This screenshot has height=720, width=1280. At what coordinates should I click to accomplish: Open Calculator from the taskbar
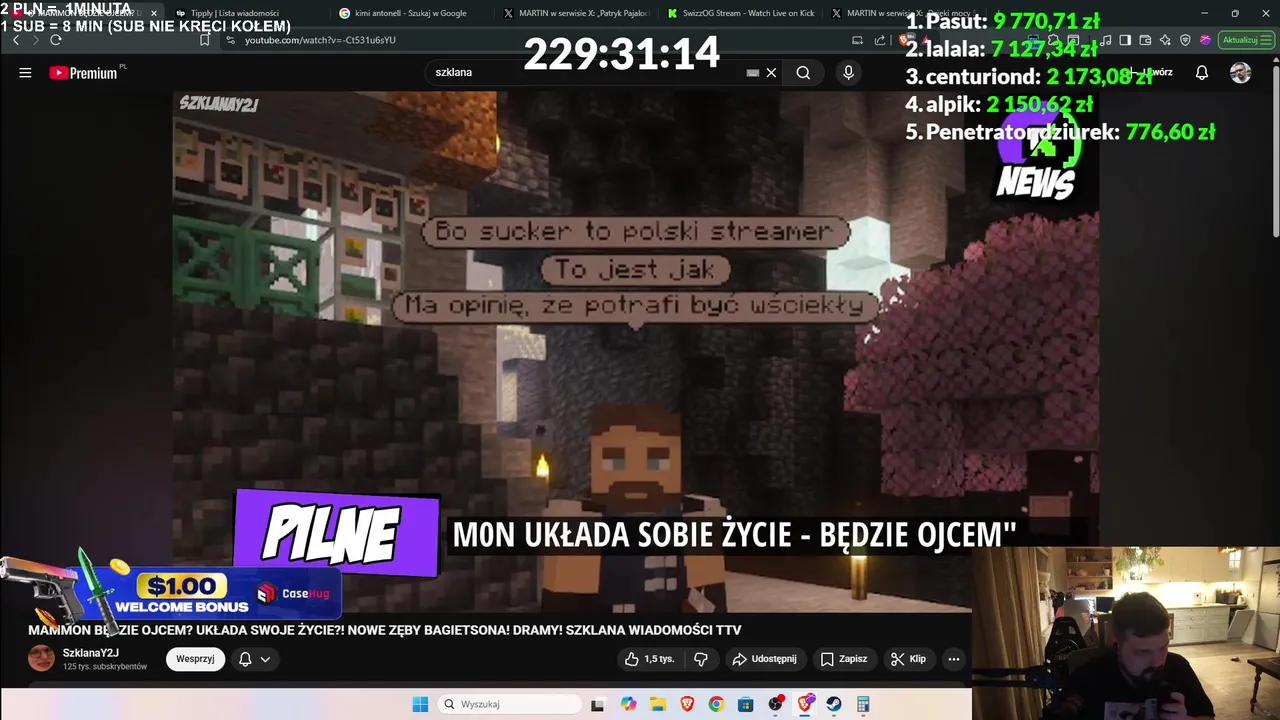click(862, 704)
